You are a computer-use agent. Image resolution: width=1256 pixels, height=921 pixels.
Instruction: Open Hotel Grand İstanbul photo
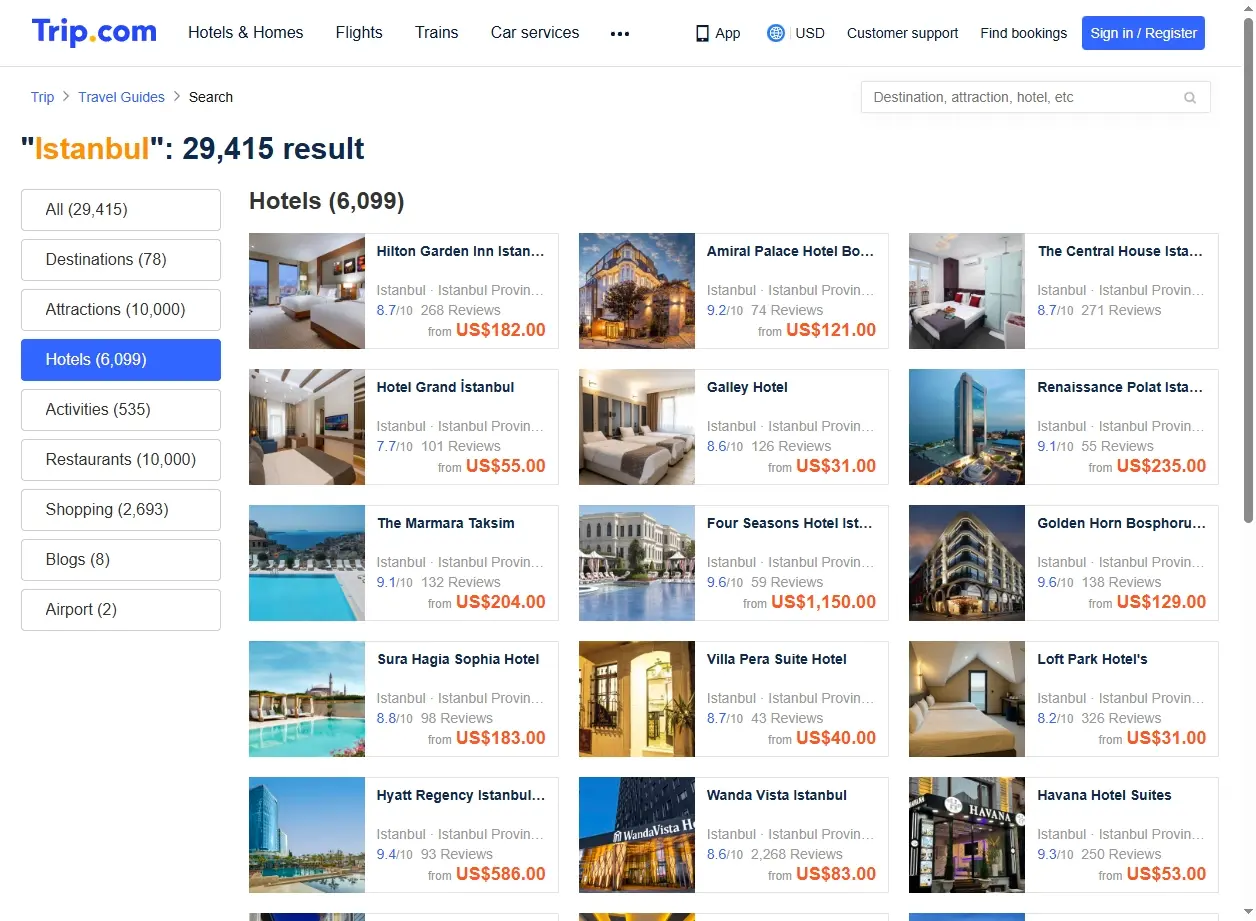307,427
